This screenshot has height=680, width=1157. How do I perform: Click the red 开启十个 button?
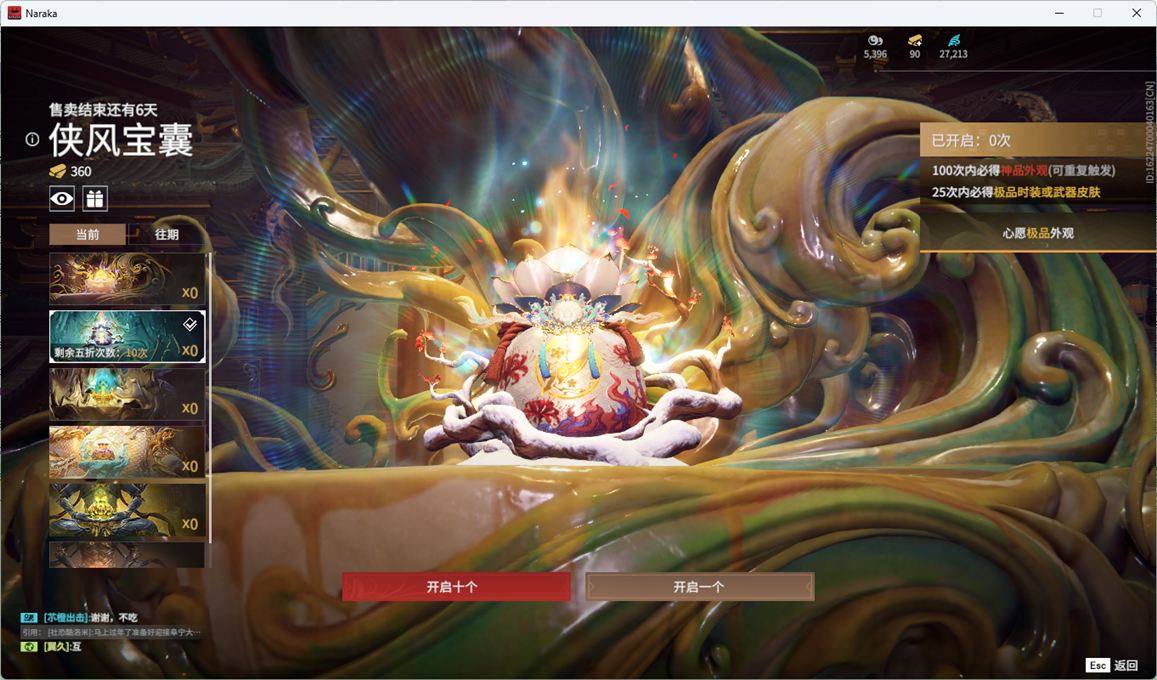click(x=456, y=587)
